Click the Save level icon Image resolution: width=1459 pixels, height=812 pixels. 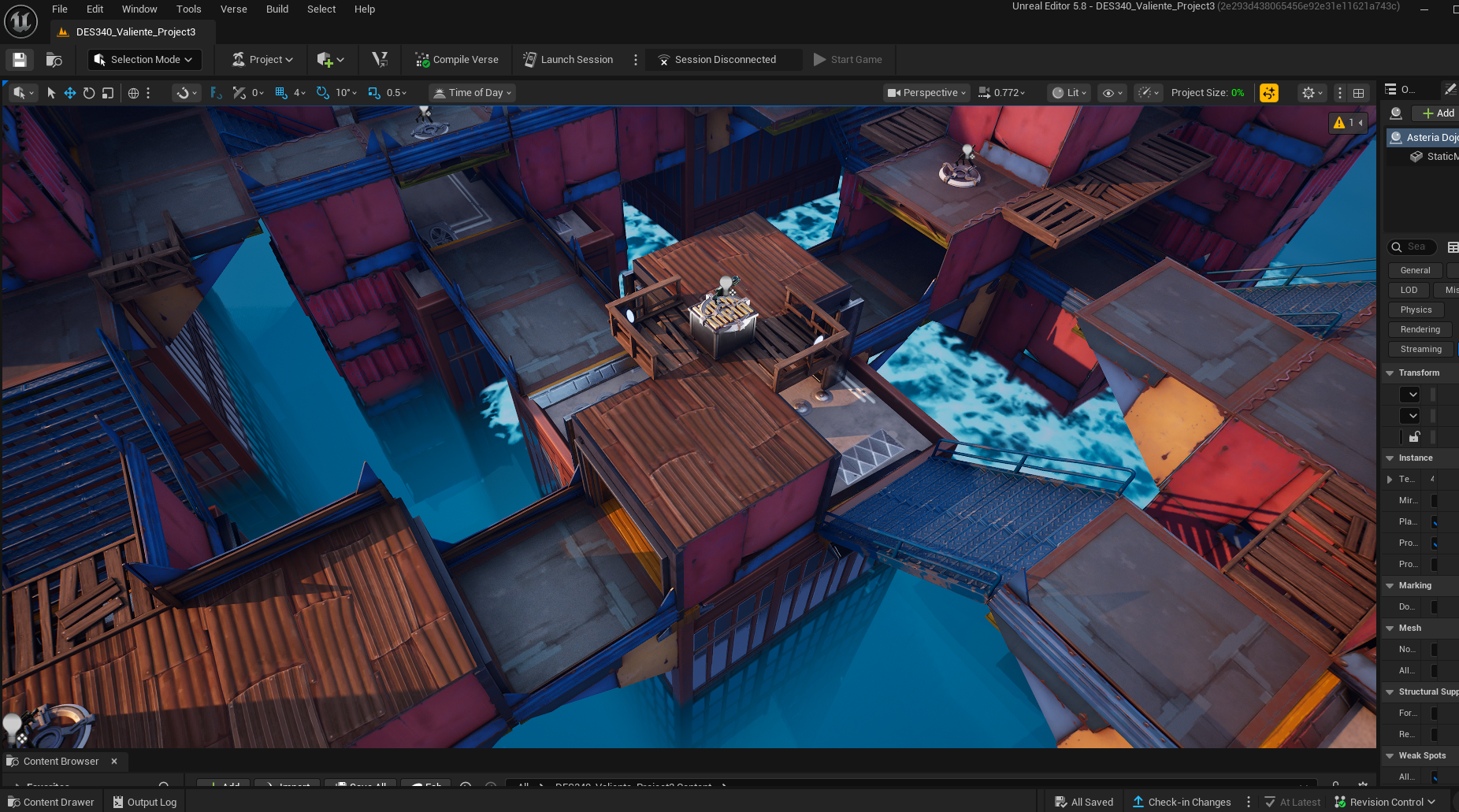(20, 60)
